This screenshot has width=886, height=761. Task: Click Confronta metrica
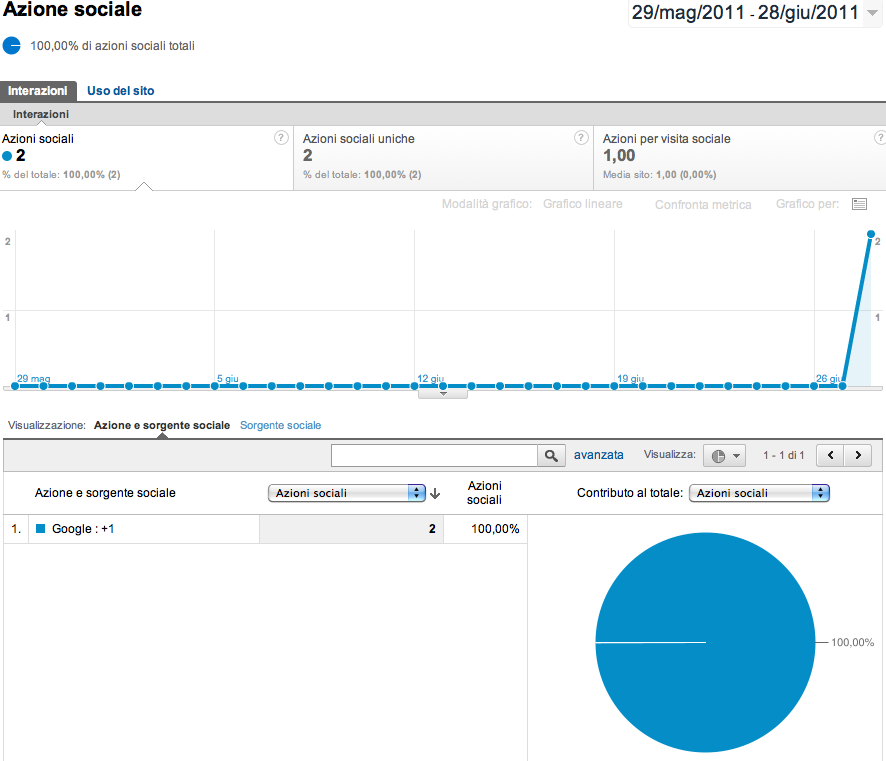pos(702,204)
